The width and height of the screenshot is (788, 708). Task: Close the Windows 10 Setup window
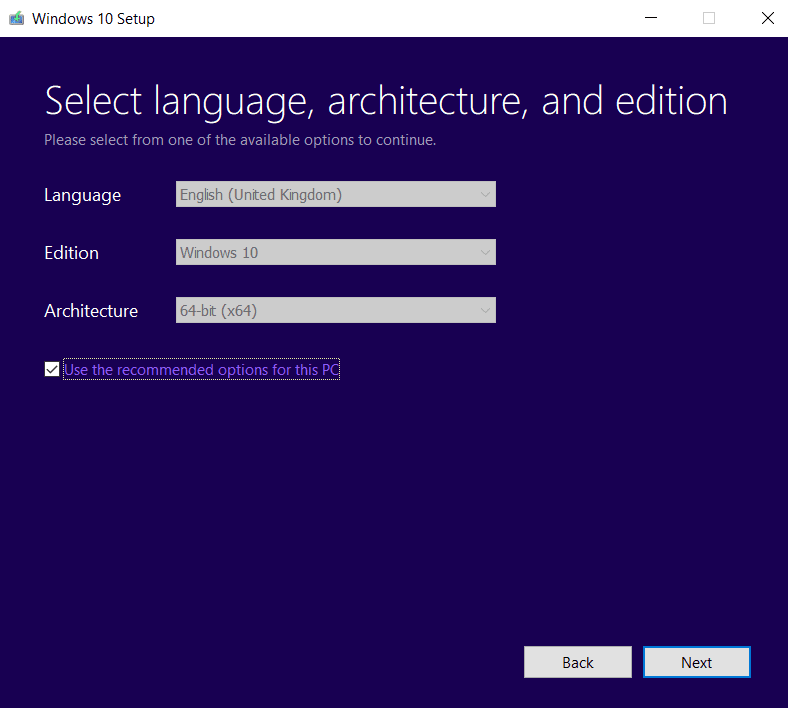(767, 18)
